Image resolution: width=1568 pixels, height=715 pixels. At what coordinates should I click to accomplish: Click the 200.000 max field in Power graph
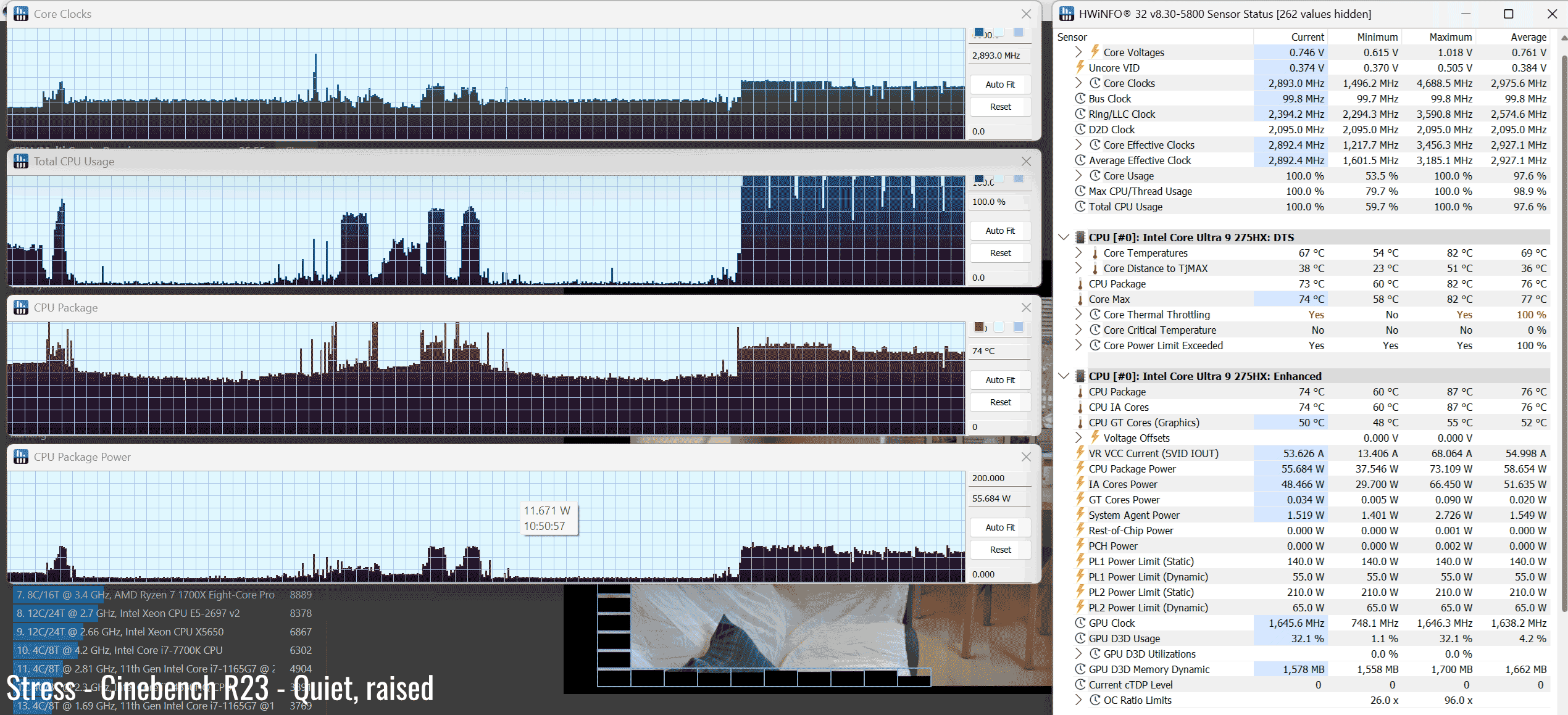998,478
